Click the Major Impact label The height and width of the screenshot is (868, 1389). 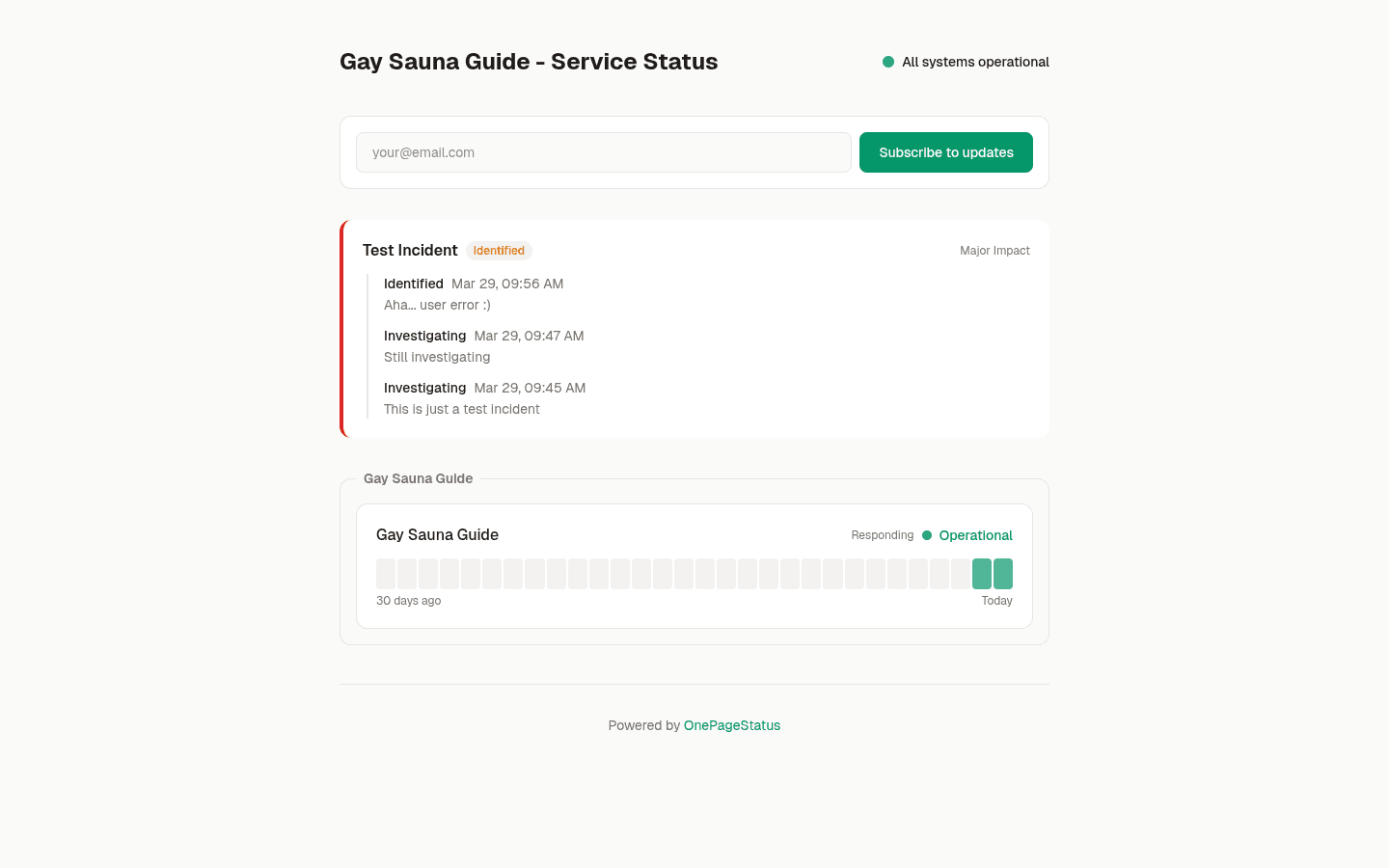click(994, 250)
